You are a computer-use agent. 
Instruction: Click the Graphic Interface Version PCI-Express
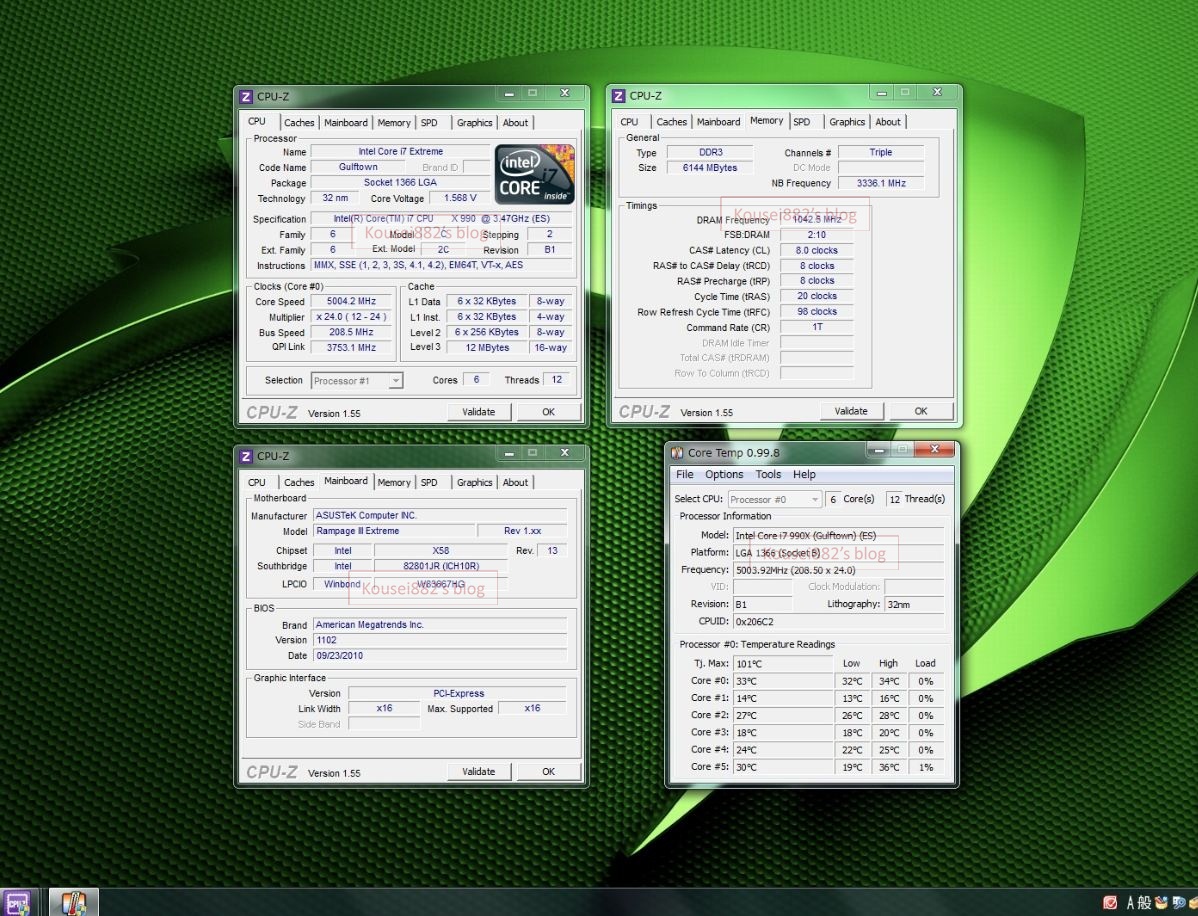tap(458, 694)
